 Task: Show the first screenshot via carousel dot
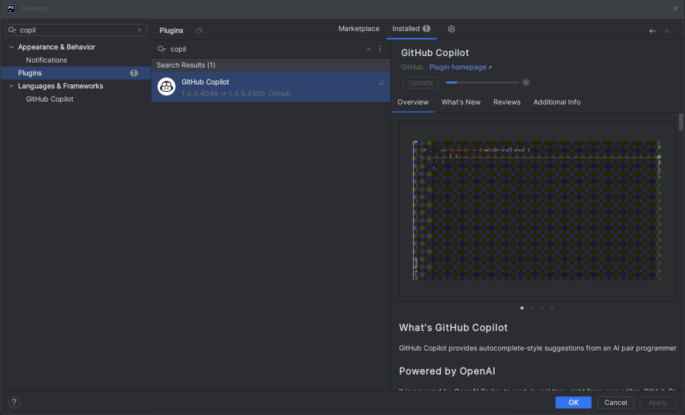click(522, 308)
